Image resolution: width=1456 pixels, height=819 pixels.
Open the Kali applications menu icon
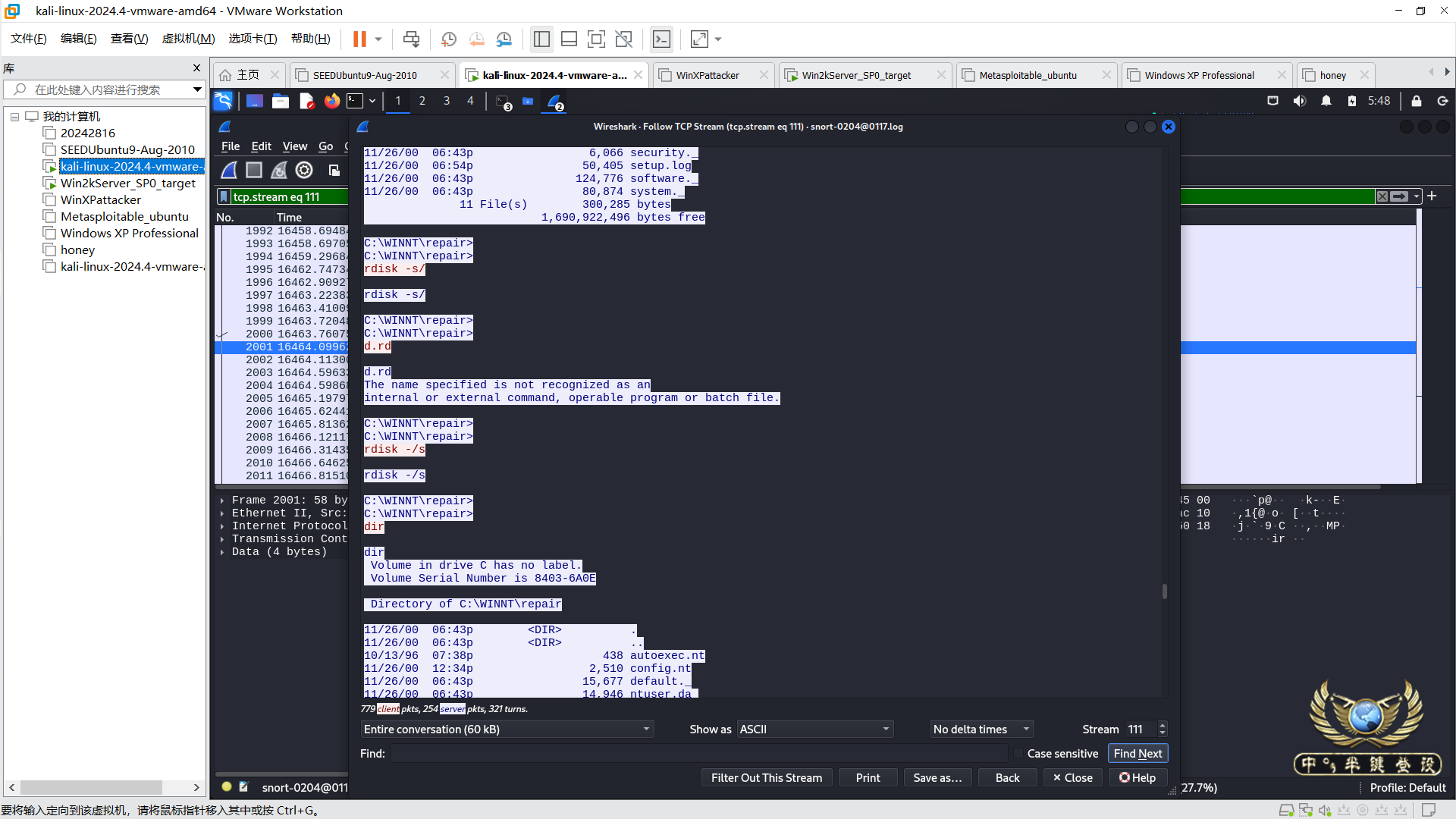click(223, 101)
